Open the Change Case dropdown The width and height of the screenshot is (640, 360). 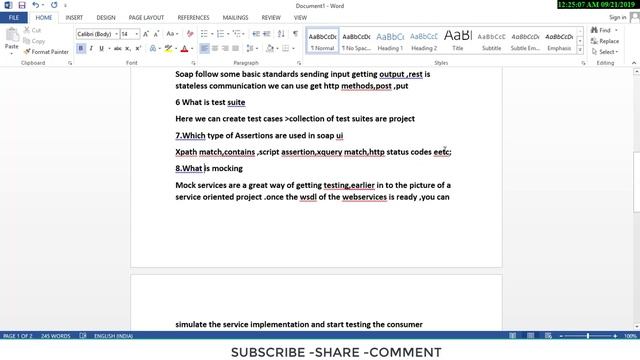tap(172, 34)
